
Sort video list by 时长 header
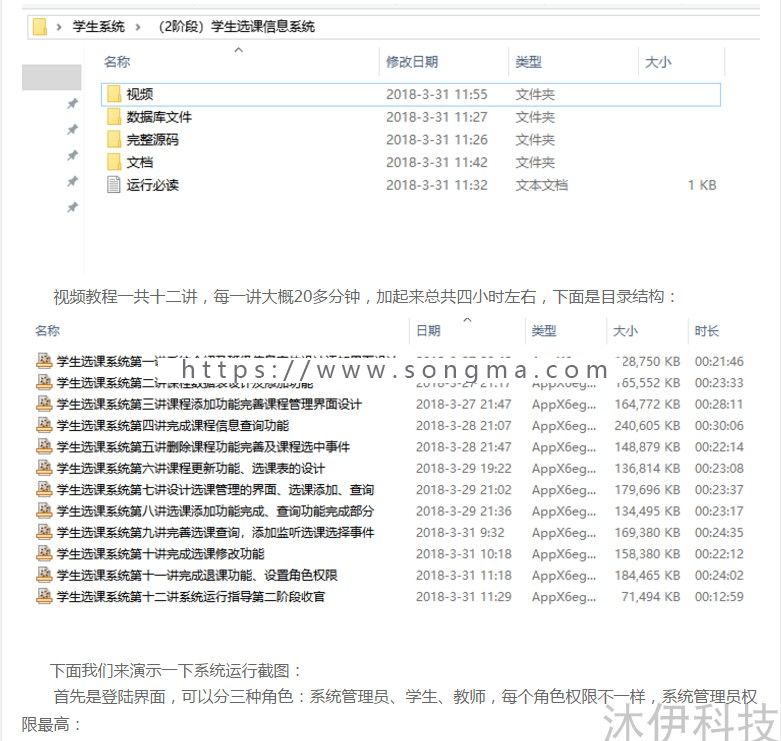[x=707, y=331]
